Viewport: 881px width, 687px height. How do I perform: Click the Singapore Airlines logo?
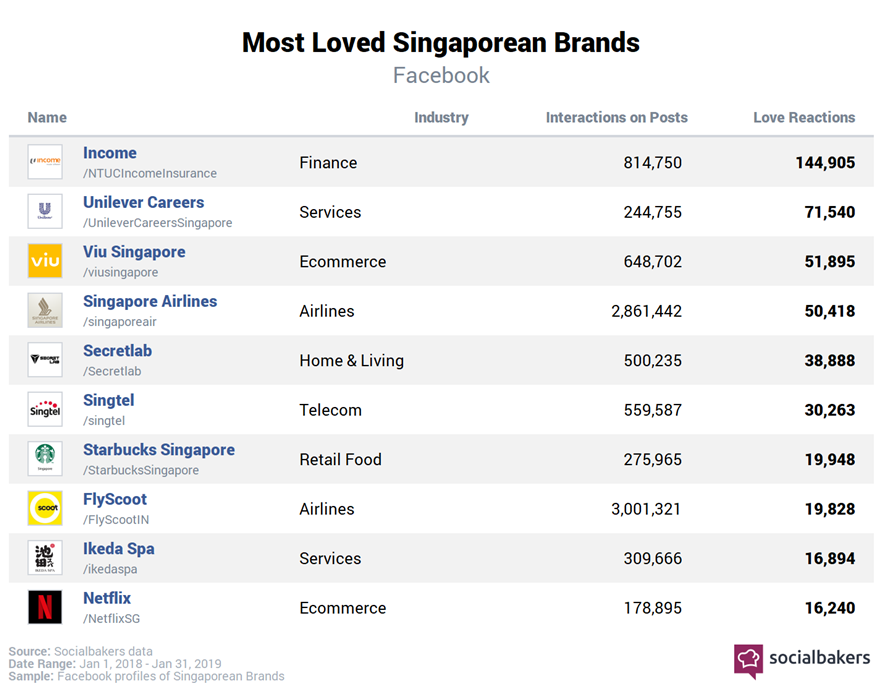pyautogui.click(x=45, y=310)
